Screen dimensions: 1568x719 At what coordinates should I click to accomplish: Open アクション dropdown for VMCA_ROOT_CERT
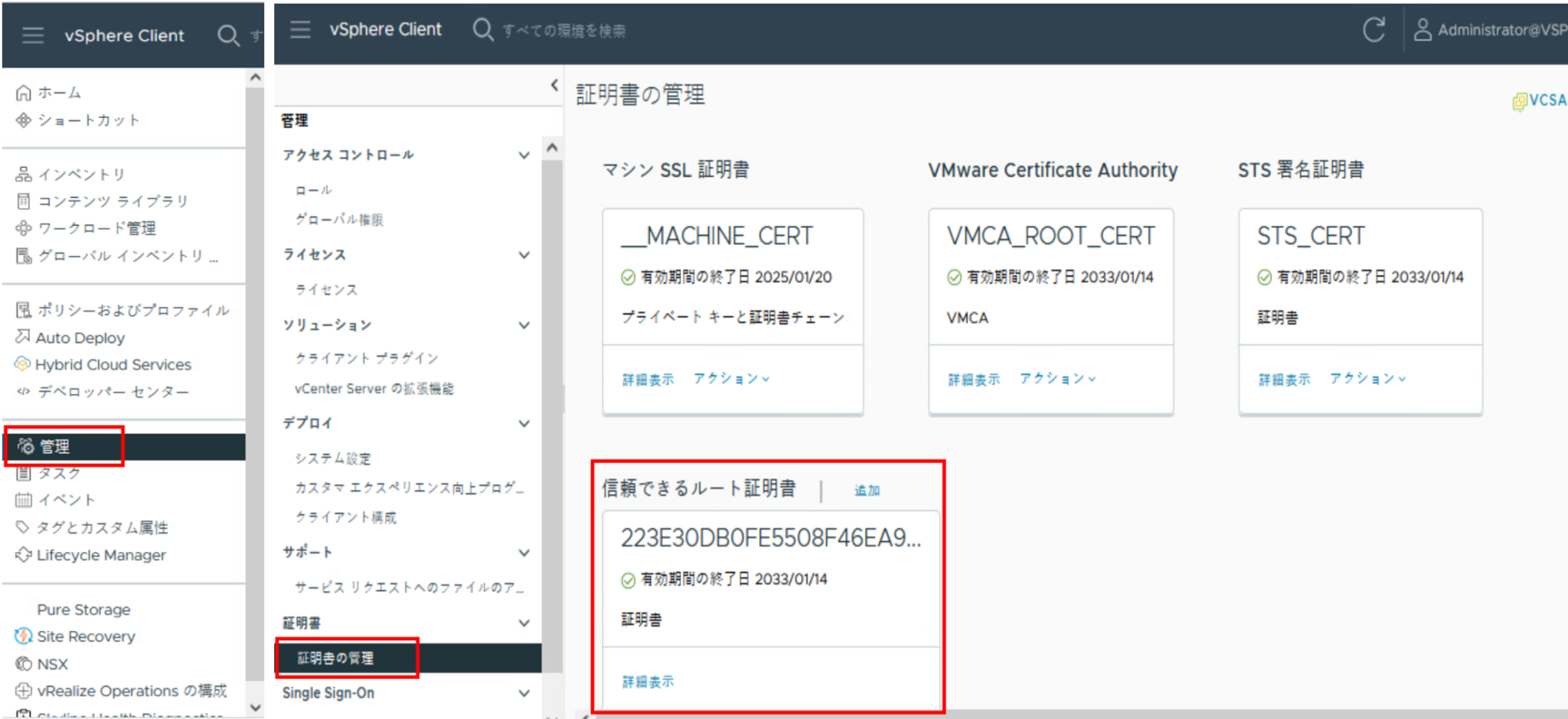tap(1059, 377)
